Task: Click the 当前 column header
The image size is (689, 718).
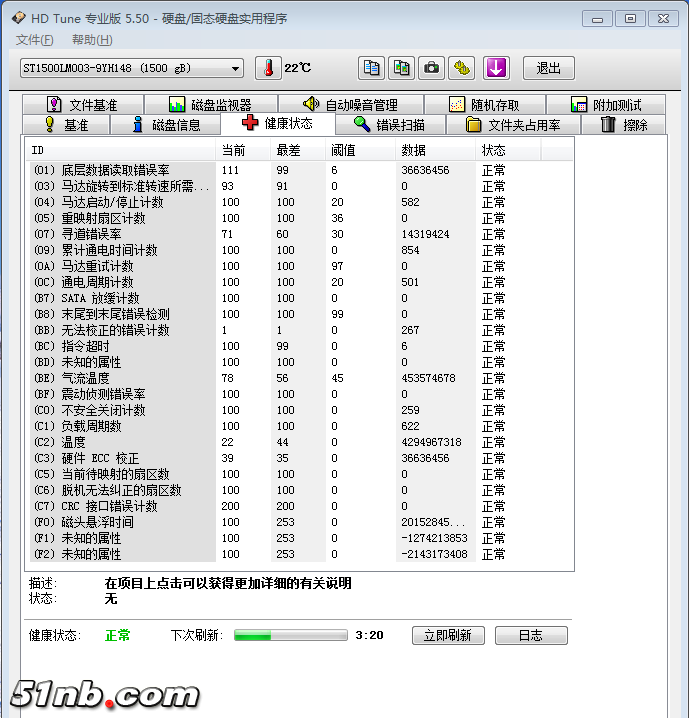Action: 243,150
